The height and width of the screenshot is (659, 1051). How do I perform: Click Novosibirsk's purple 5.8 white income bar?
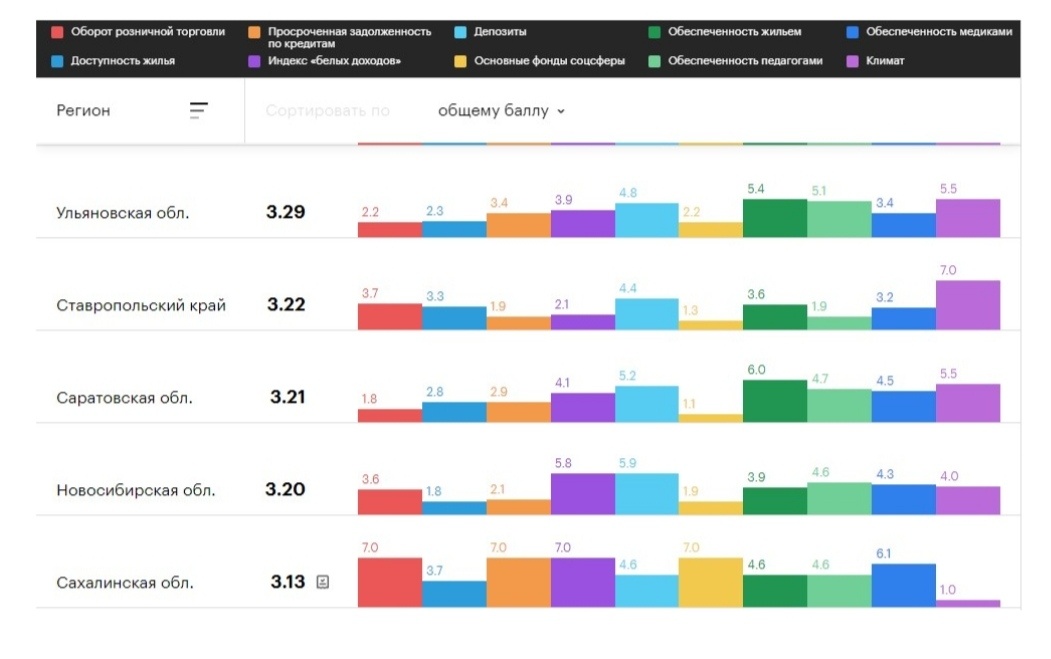(582, 494)
